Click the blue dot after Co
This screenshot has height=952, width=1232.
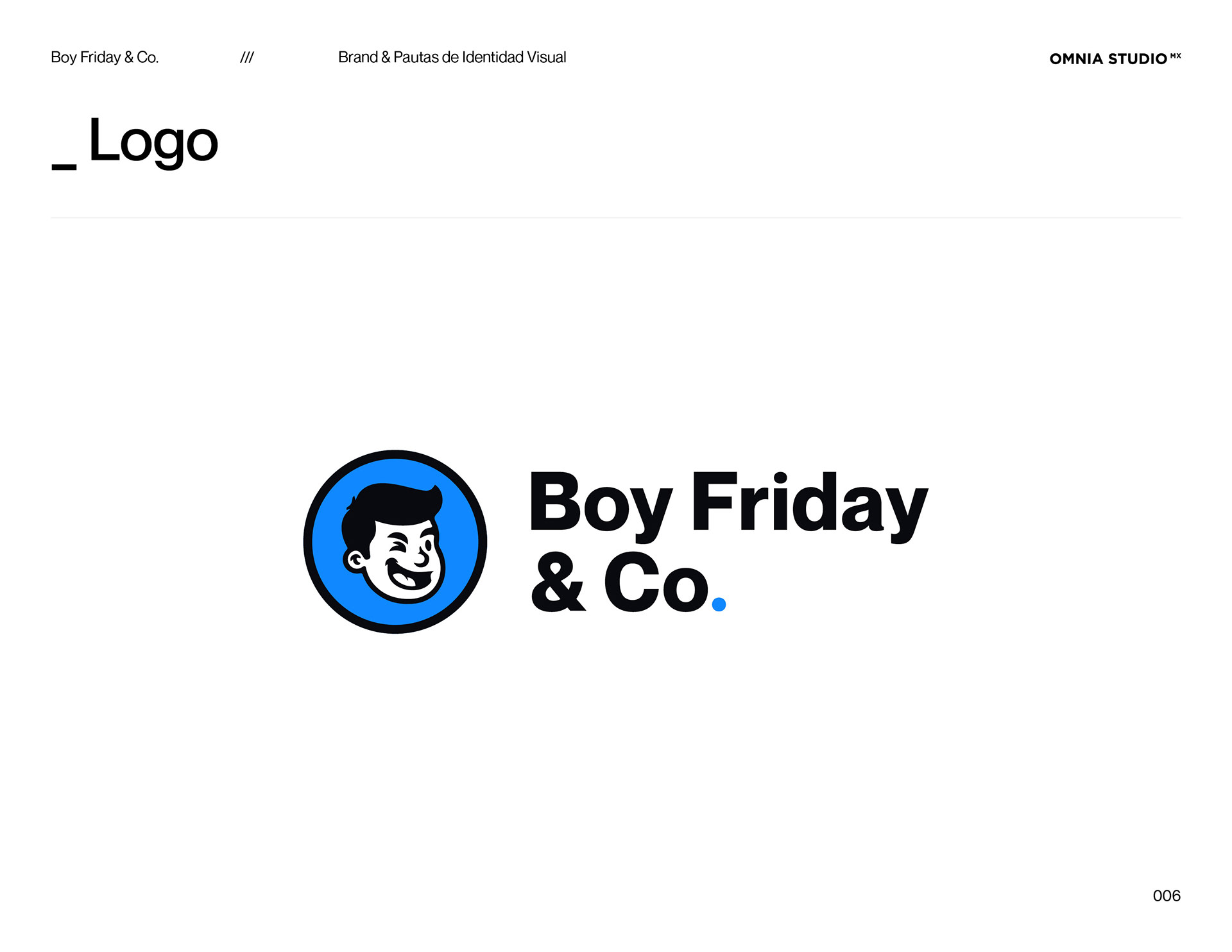point(719,604)
